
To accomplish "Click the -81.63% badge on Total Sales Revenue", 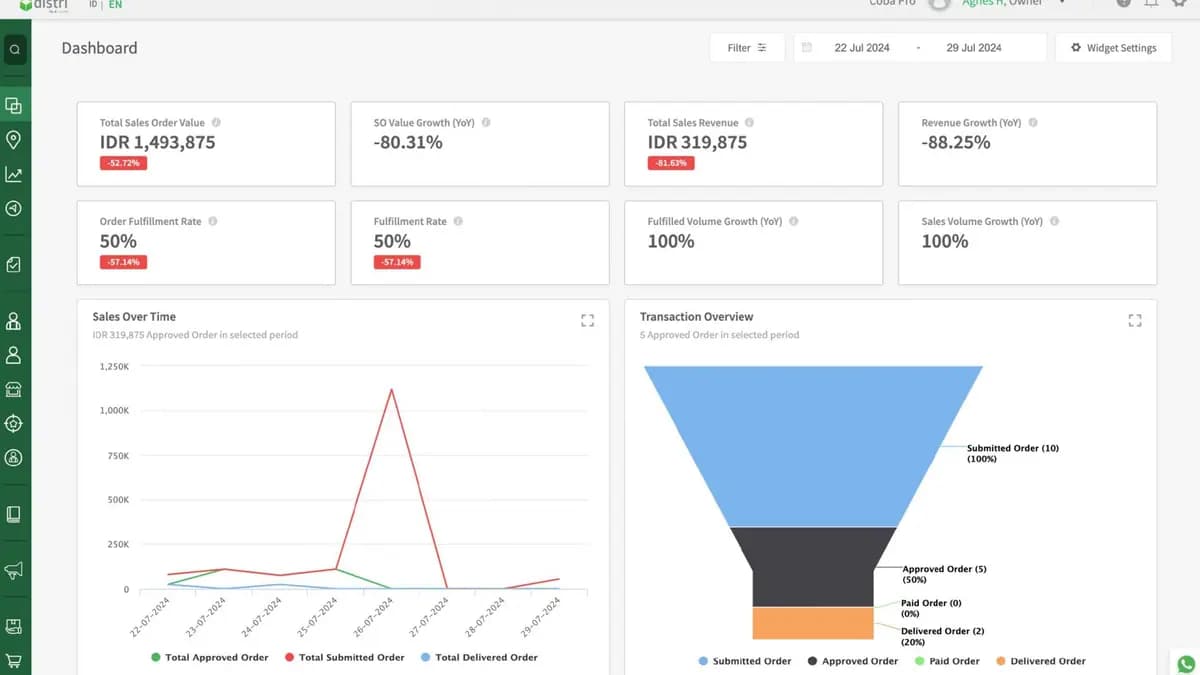I will [x=671, y=163].
